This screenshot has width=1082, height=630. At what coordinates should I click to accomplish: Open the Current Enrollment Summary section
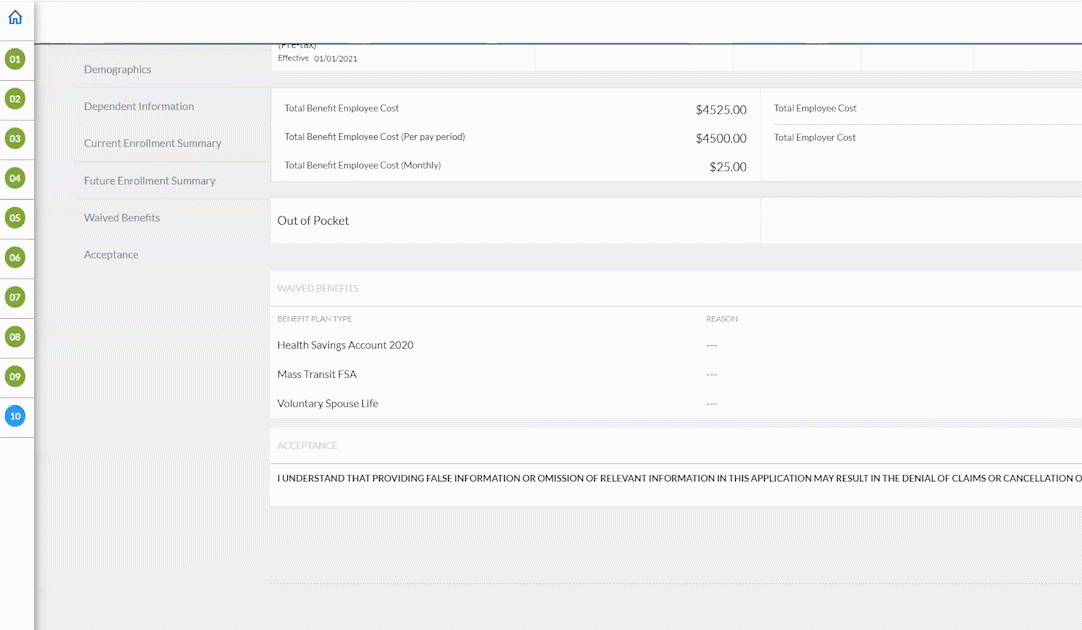[150, 143]
